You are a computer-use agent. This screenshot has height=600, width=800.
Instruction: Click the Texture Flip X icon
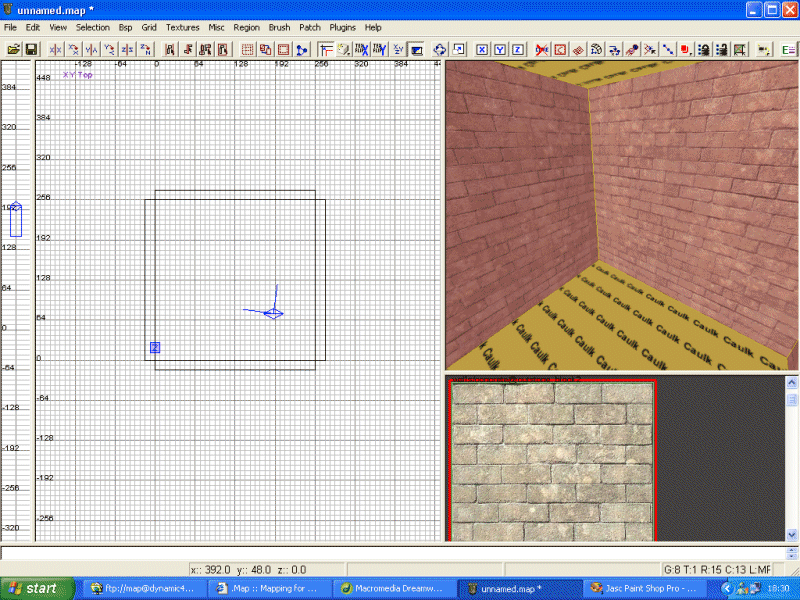[362, 49]
